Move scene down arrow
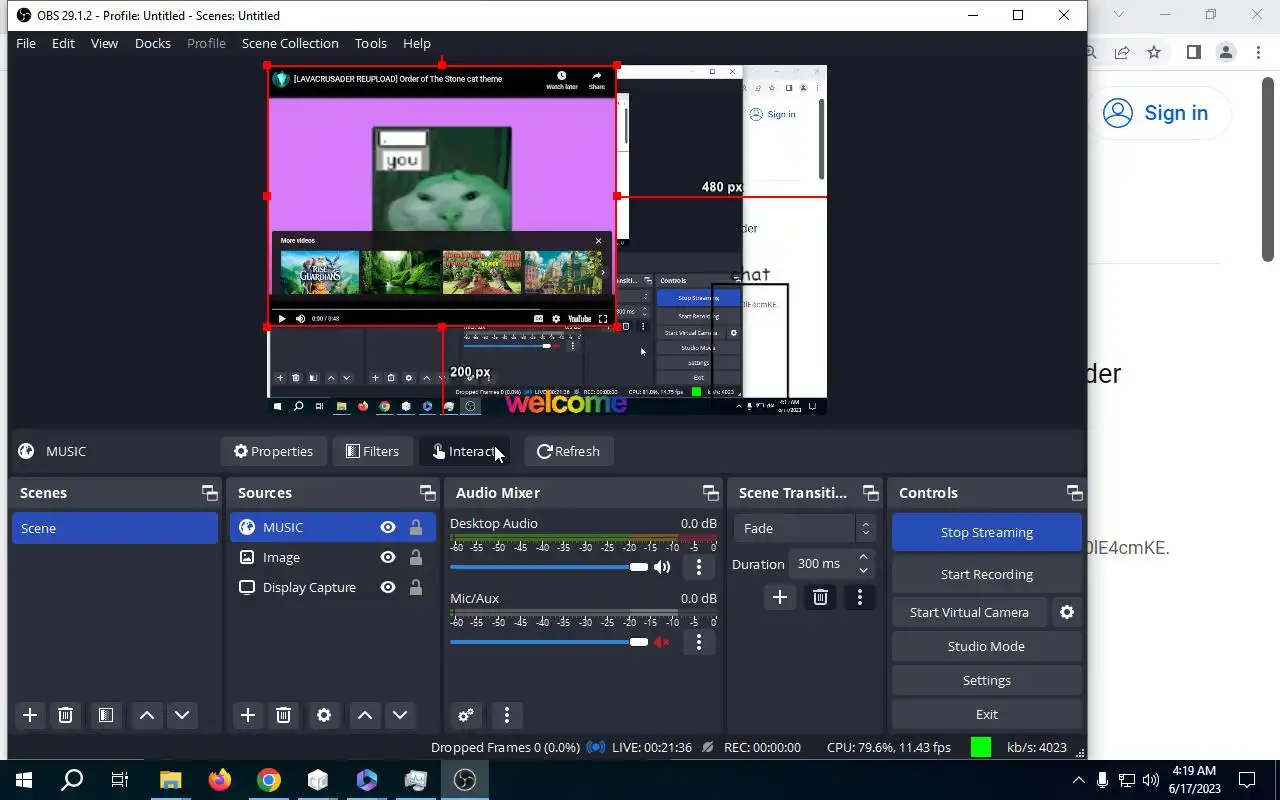 (181, 715)
